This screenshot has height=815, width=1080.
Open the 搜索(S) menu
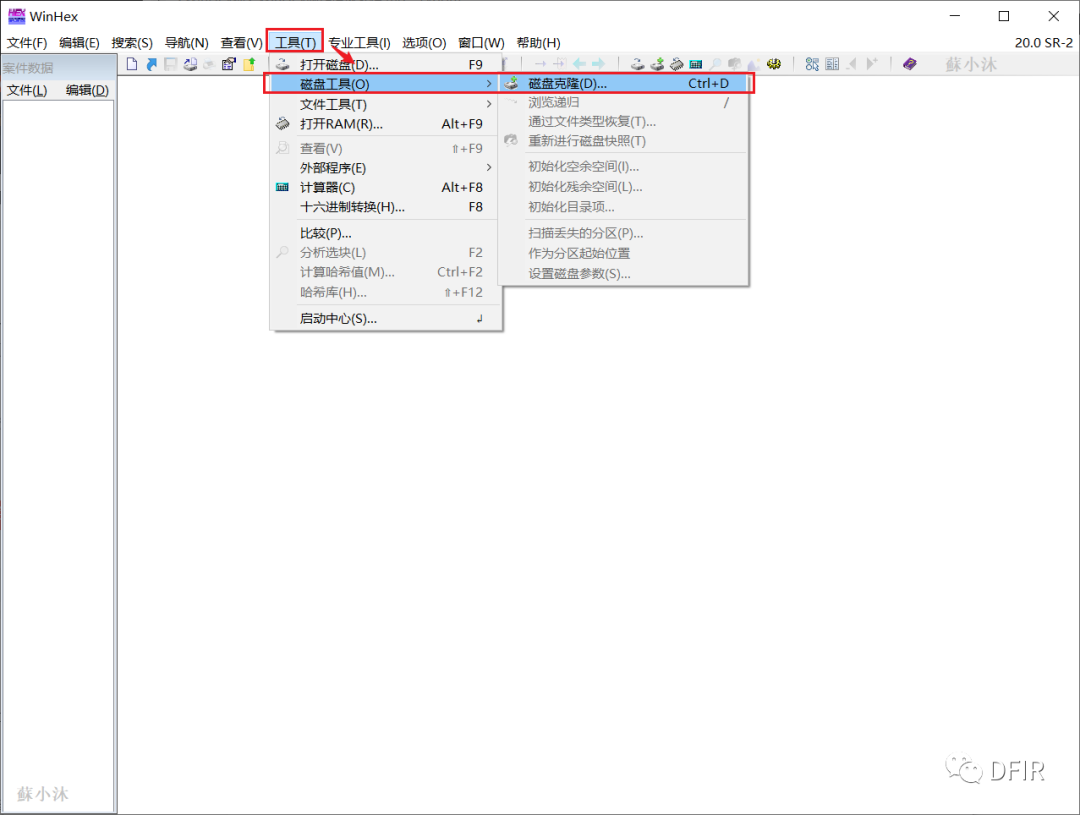click(132, 43)
